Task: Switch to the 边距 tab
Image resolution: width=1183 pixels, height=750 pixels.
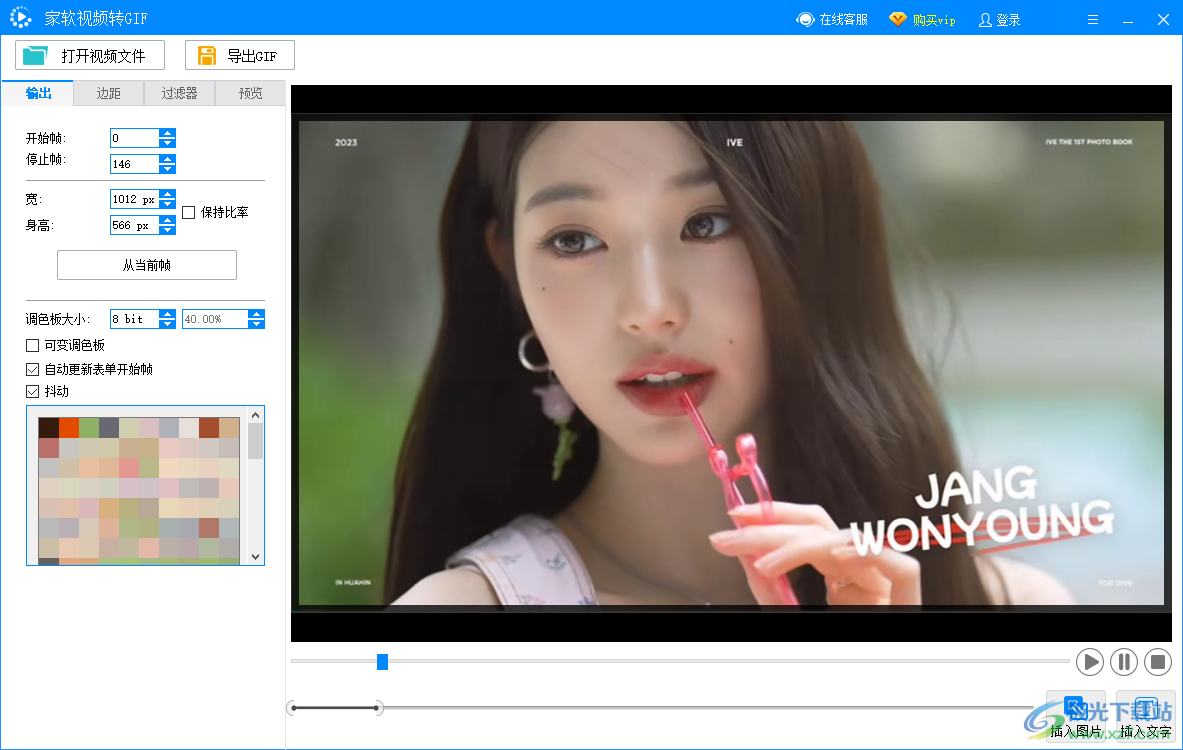Action: click(x=109, y=93)
